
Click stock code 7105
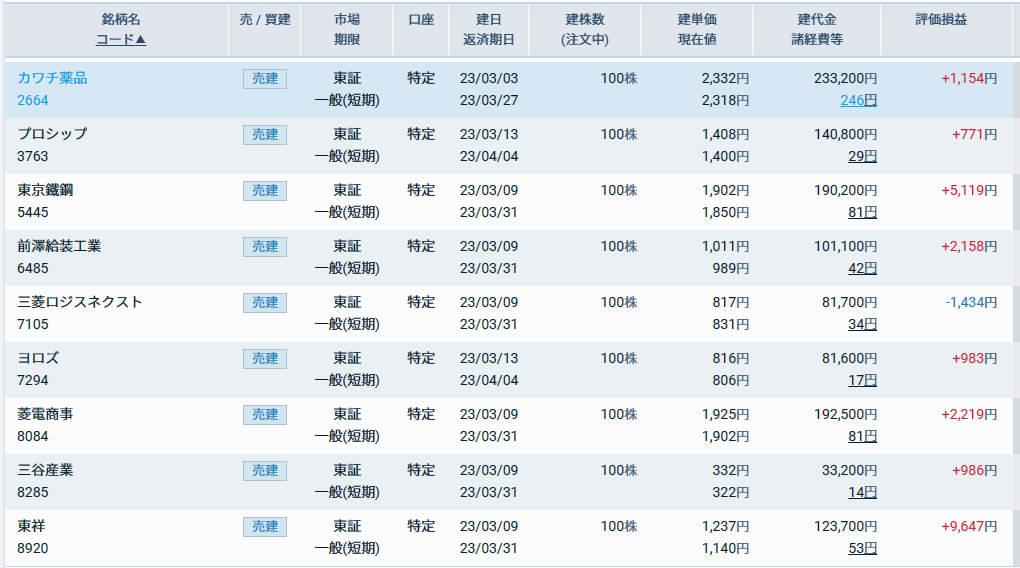[x=33, y=324]
